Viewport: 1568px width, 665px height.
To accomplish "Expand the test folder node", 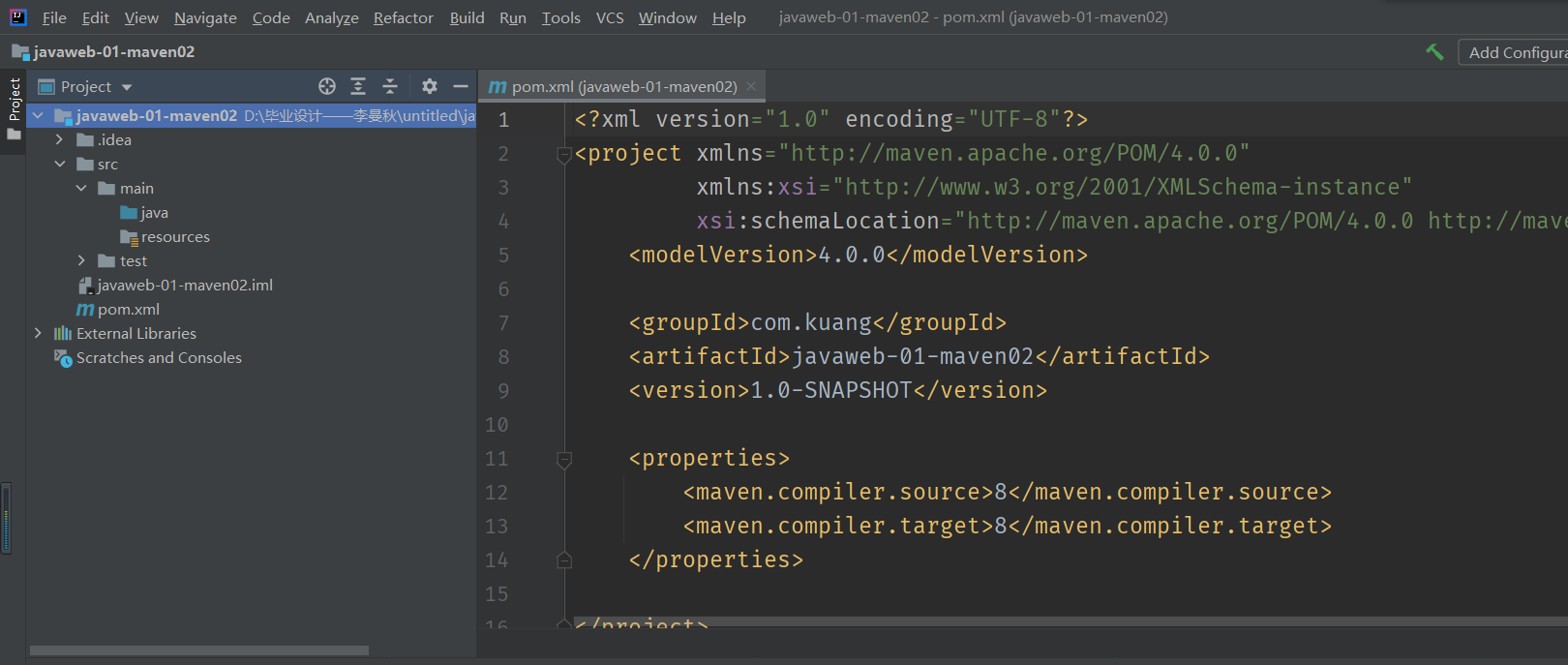I will pos(81,260).
